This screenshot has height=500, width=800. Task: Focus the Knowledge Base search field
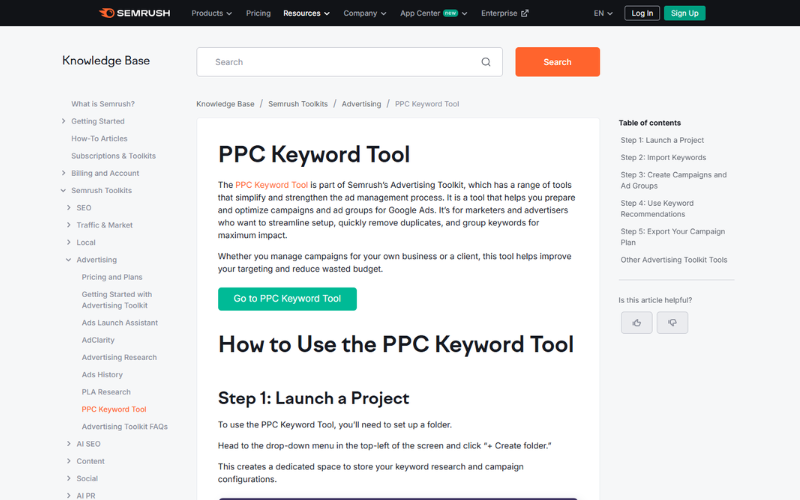click(349, 62)
